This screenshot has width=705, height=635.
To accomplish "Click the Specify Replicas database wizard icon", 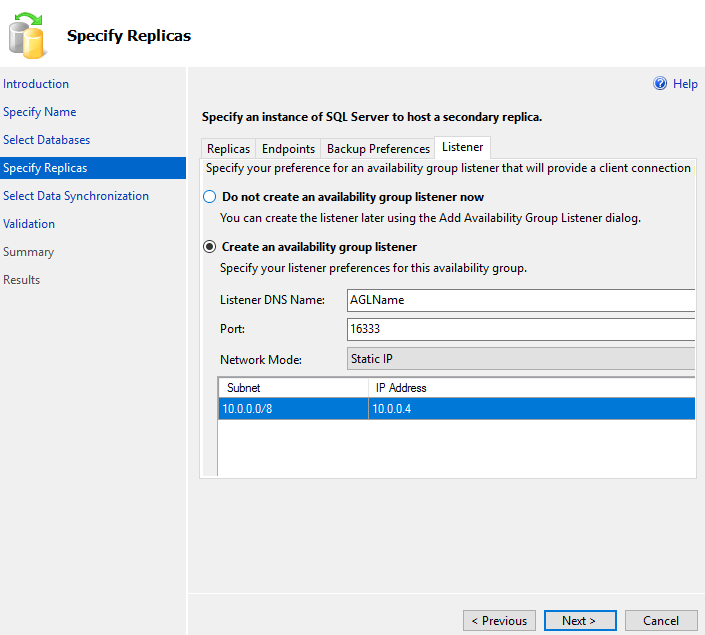I will 26,36.
